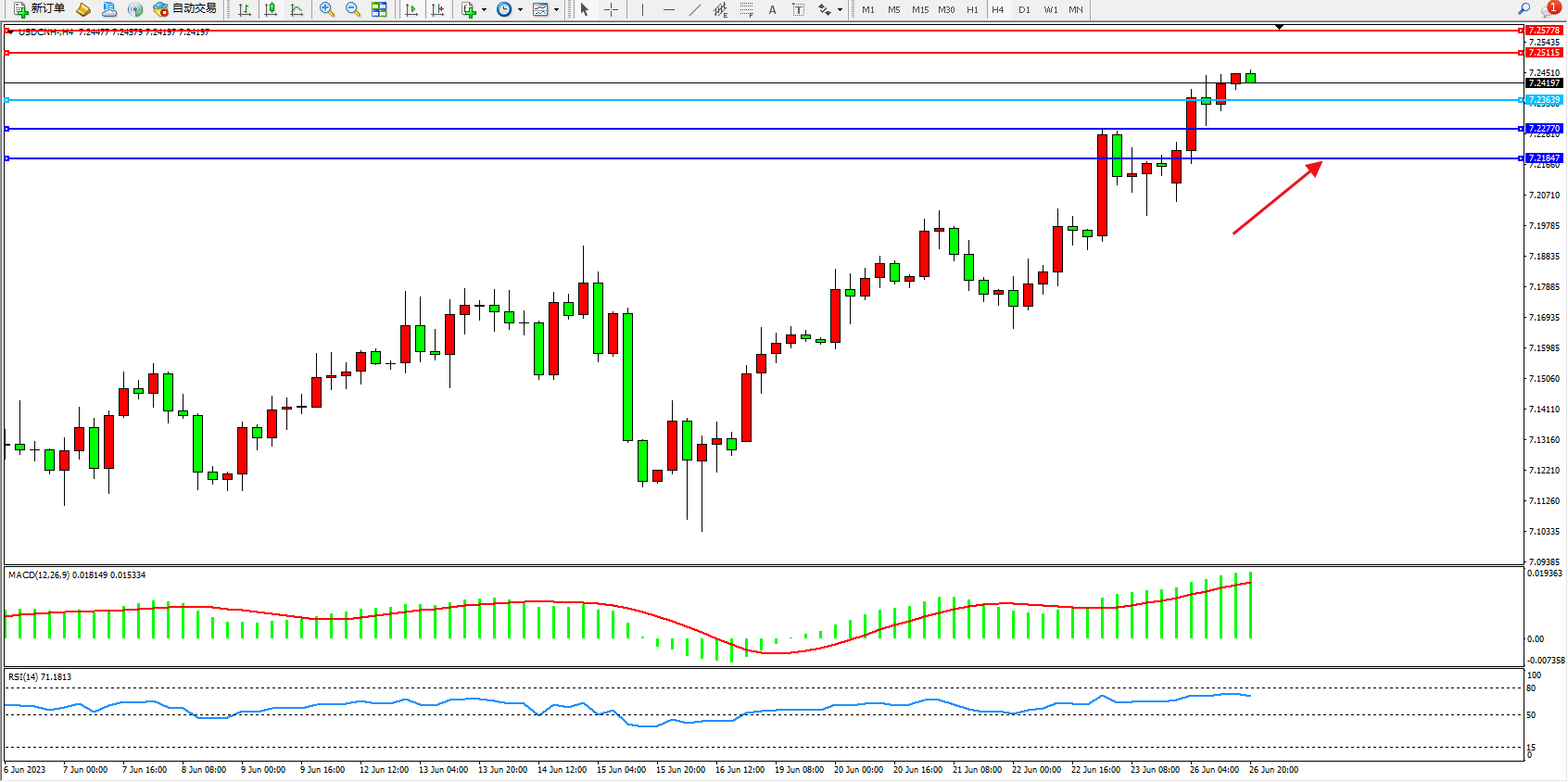
Task: Open the notification chat bubble icon
Action: click(1549, 9)
